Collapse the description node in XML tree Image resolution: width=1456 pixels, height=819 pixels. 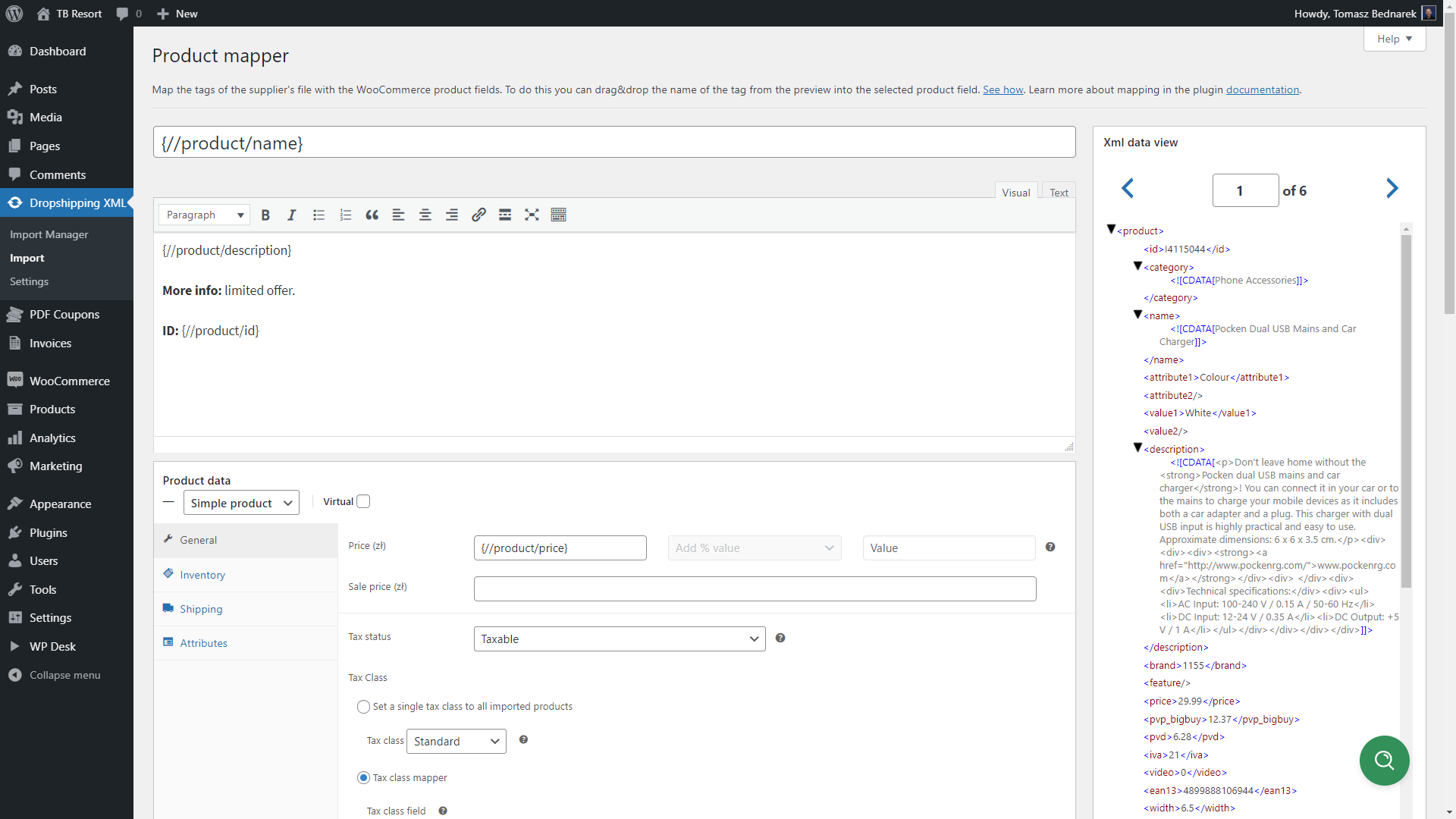(x=1137, y=448)
